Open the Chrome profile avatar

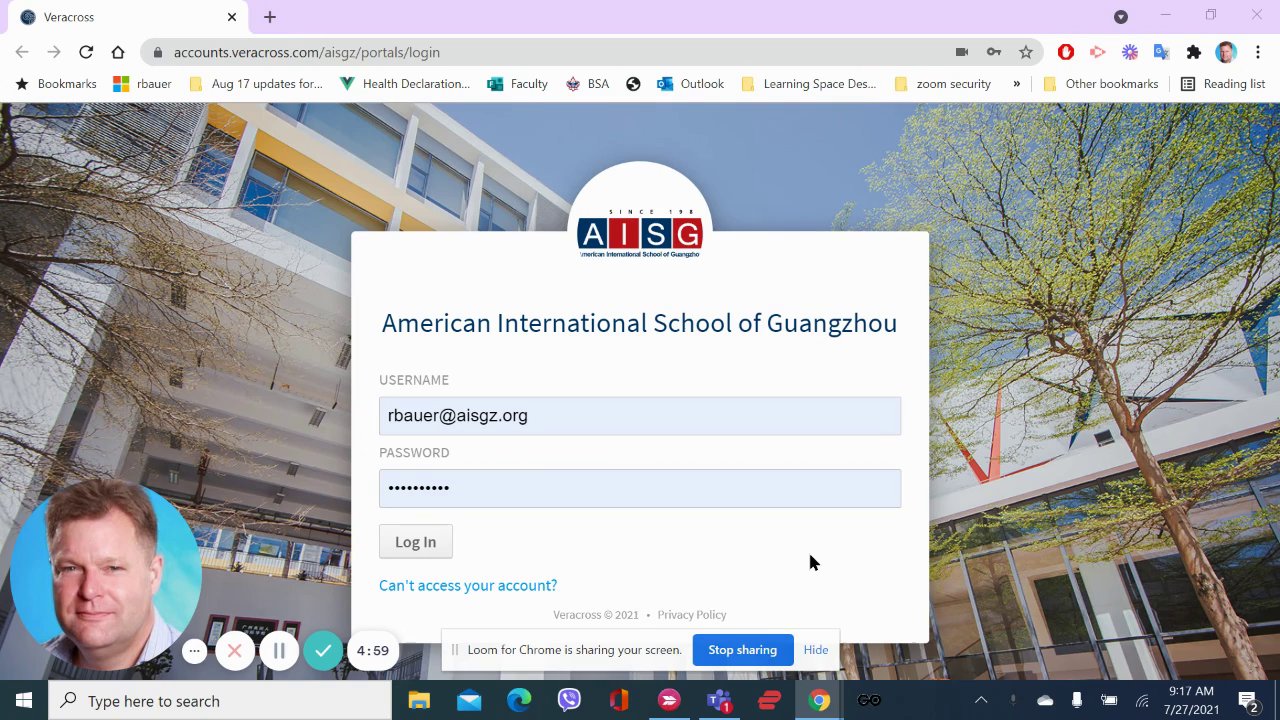click(x=1226, y=52)
